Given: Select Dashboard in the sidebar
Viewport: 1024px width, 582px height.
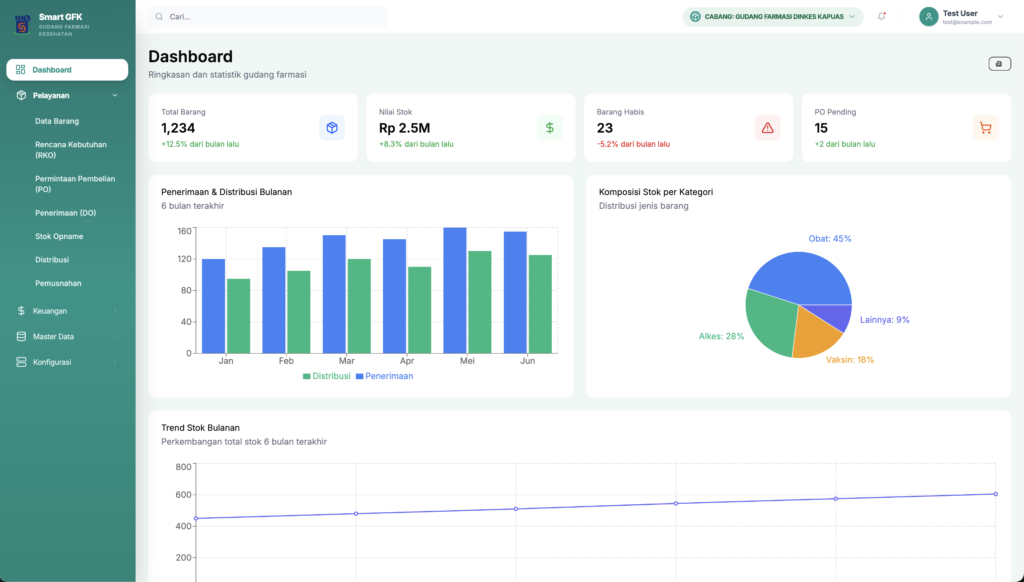Looking at the screenshot, I should click(x=67, y=69).
